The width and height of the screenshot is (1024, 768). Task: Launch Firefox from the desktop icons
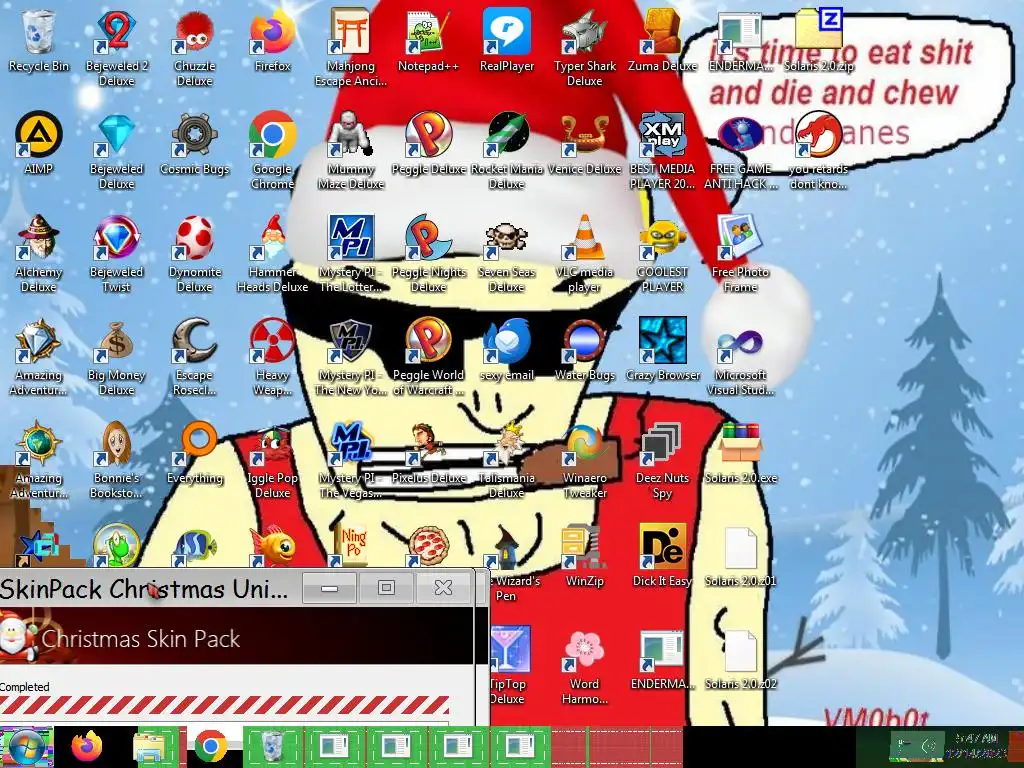click(x=272, y=41)
